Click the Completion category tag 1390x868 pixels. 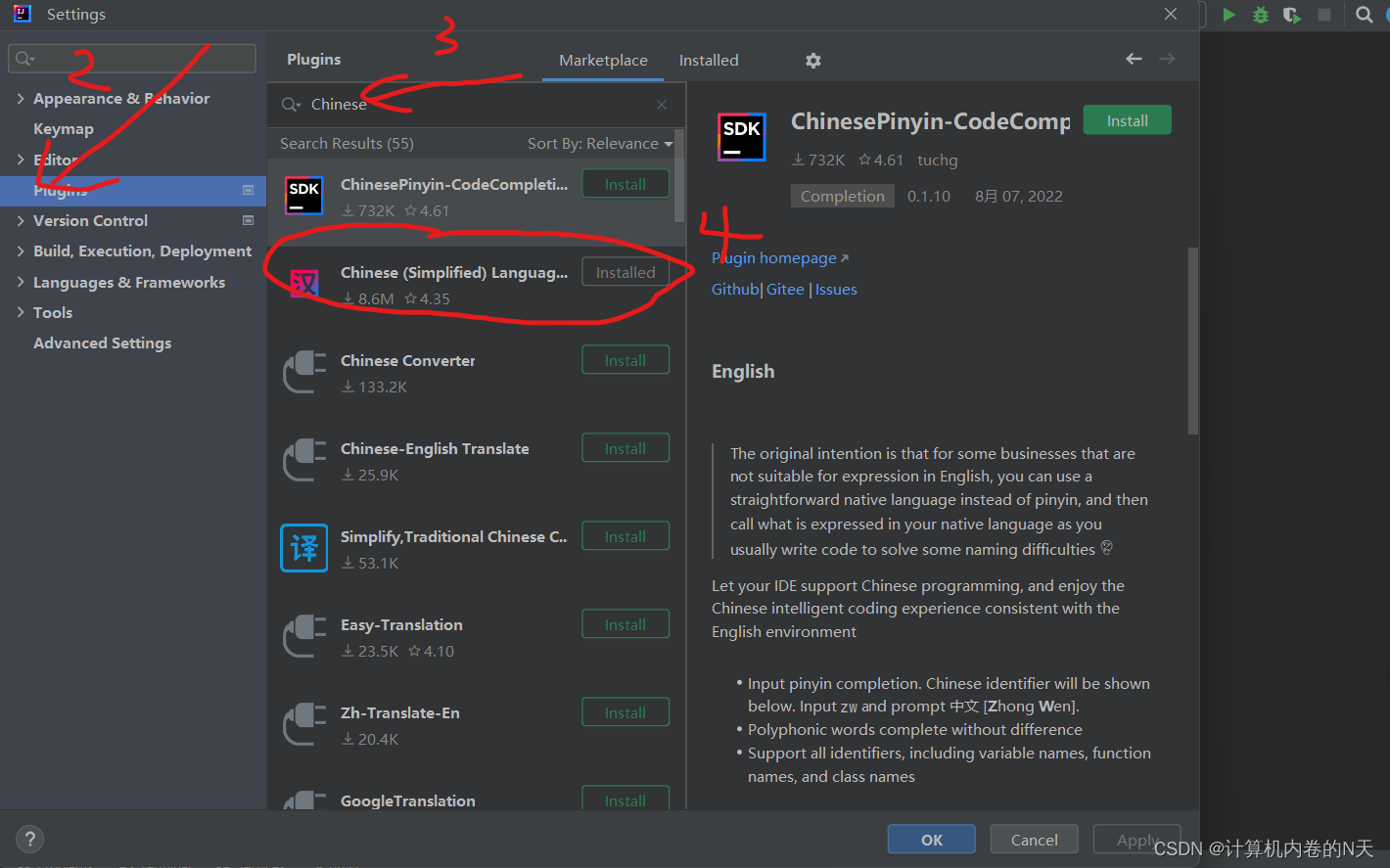(x=842, y=196)
